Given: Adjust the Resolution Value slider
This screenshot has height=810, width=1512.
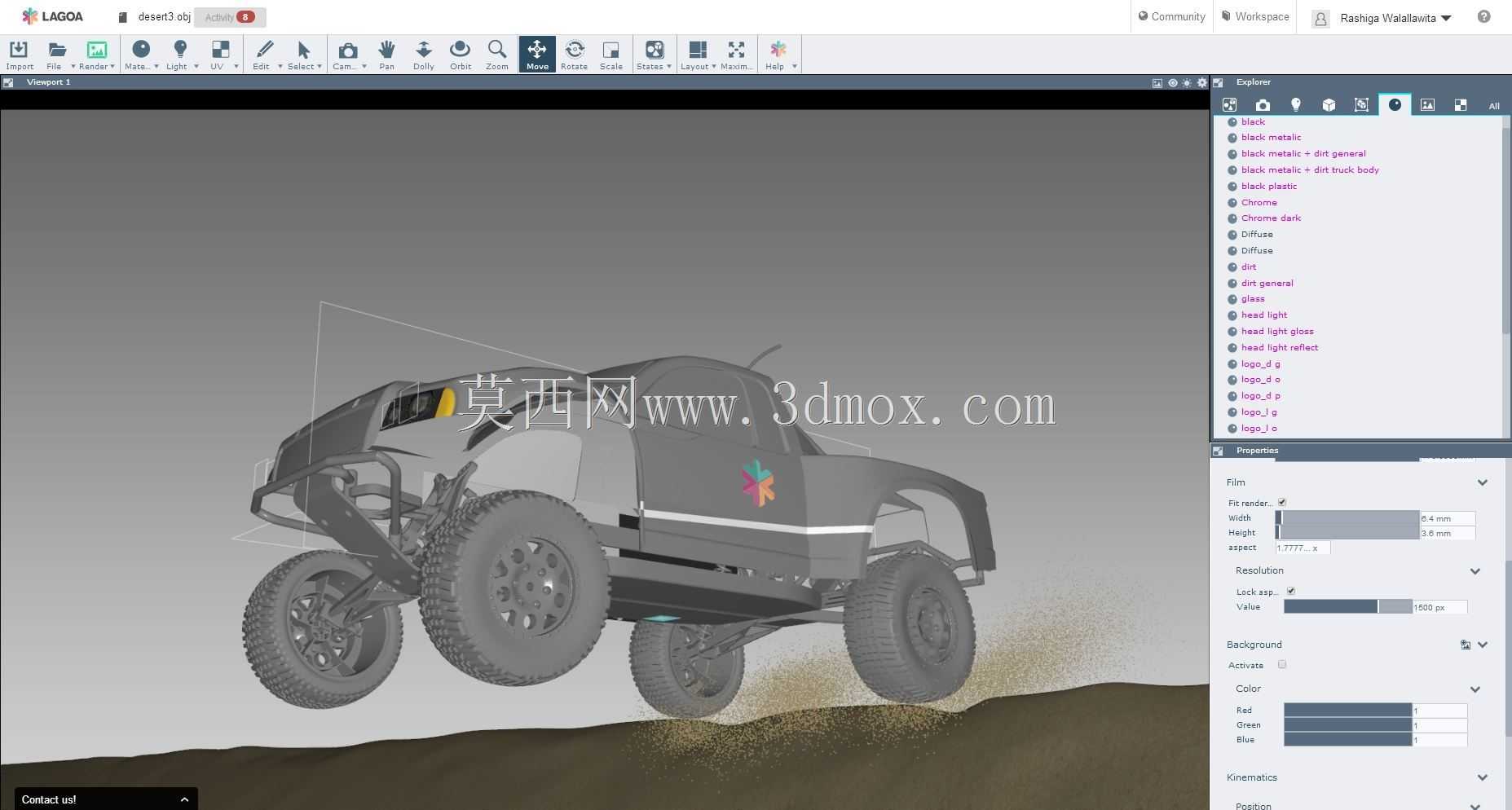Looking at the screenshot, I should [x=1347, y=607].
